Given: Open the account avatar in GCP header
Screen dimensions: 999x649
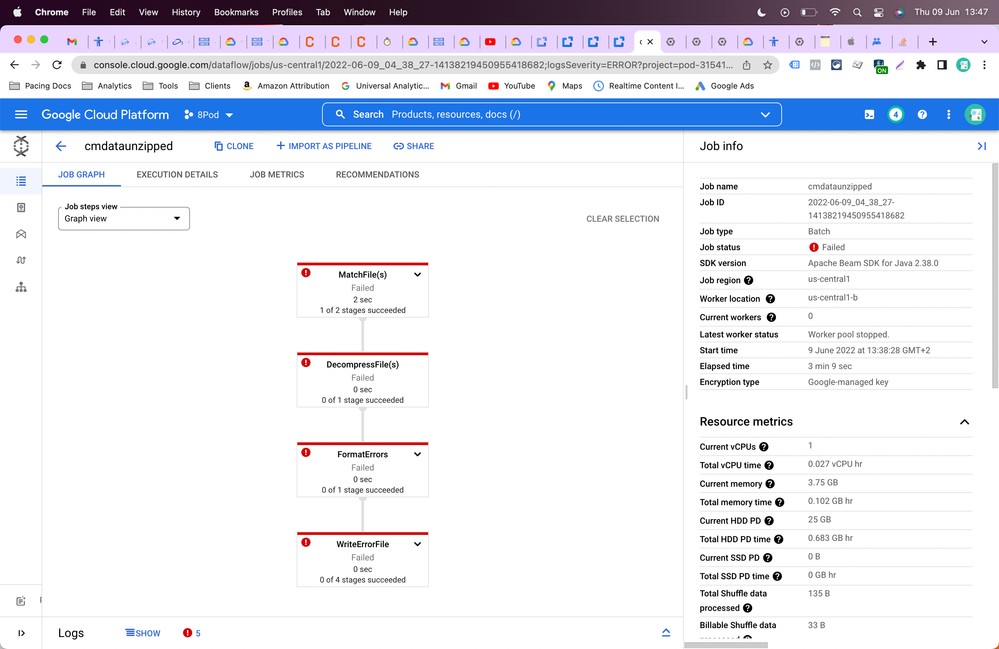Looking at the screenshot, I should 975,115.
